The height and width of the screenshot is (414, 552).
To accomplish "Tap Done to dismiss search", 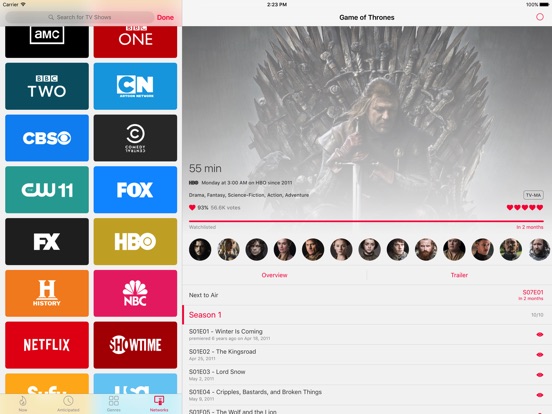I will 165,17.
